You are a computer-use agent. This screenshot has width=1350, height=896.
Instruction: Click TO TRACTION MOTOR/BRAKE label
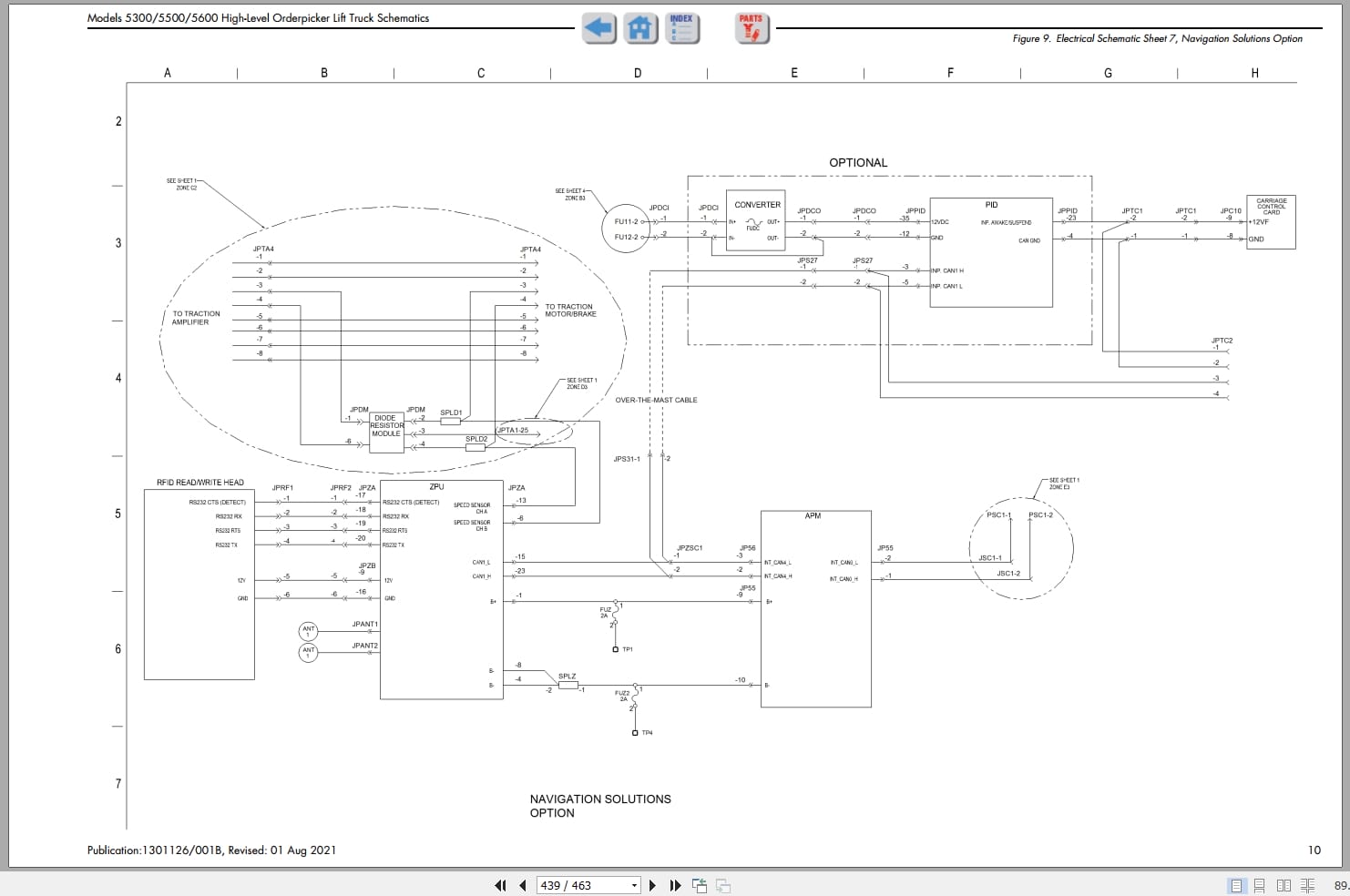click(x=571, y=311)
